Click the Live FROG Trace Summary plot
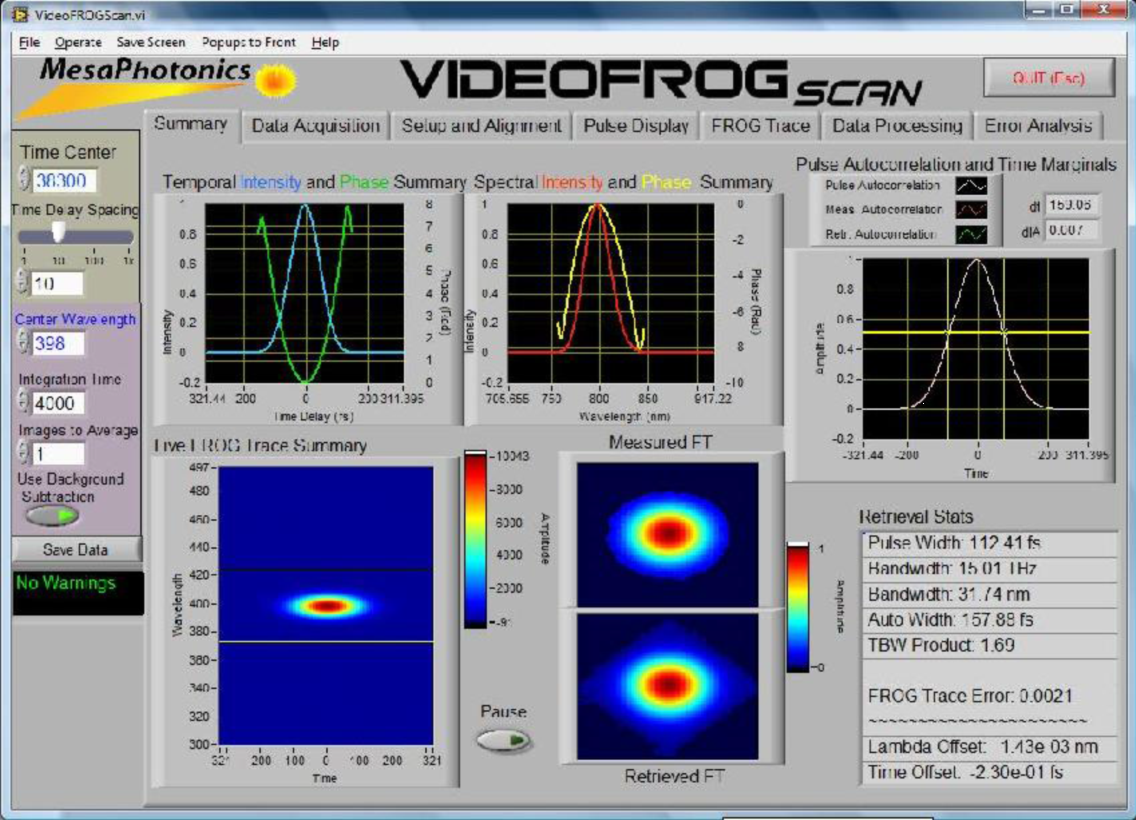1136x820 pixels. point(326,606)
